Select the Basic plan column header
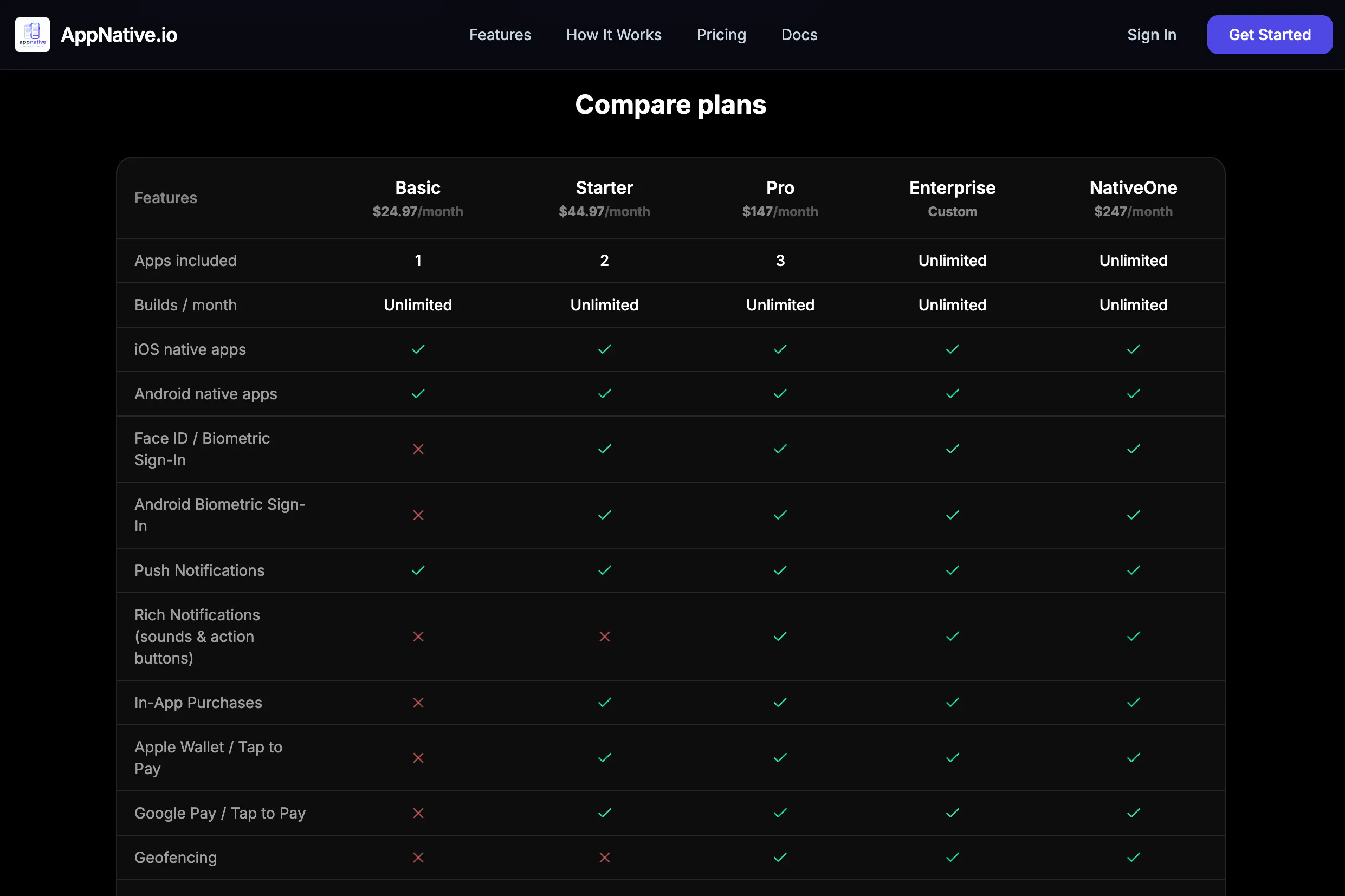This screenshot has width=1345, height=896. 418,188
